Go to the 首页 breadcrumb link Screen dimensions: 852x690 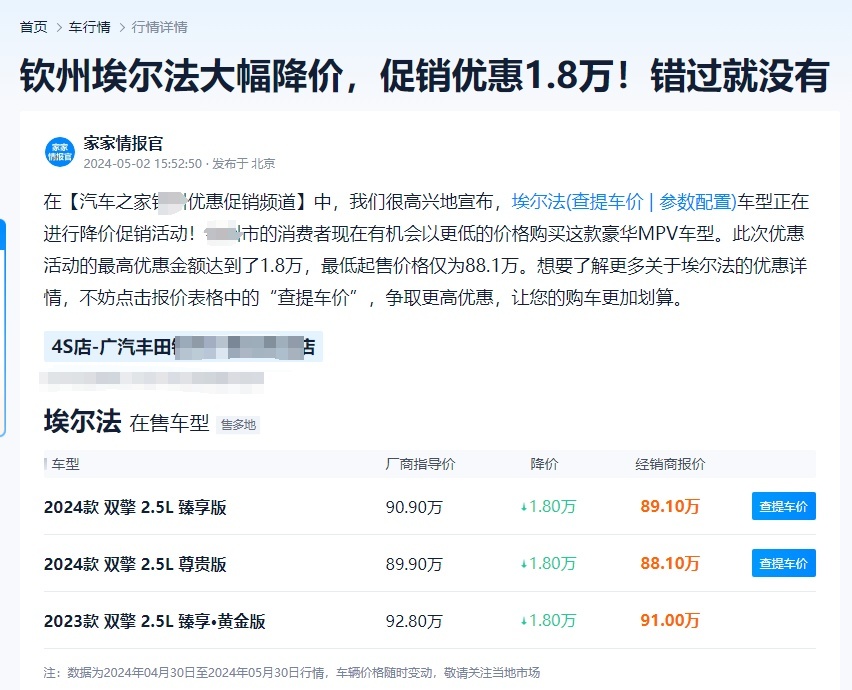click(34, 27)
